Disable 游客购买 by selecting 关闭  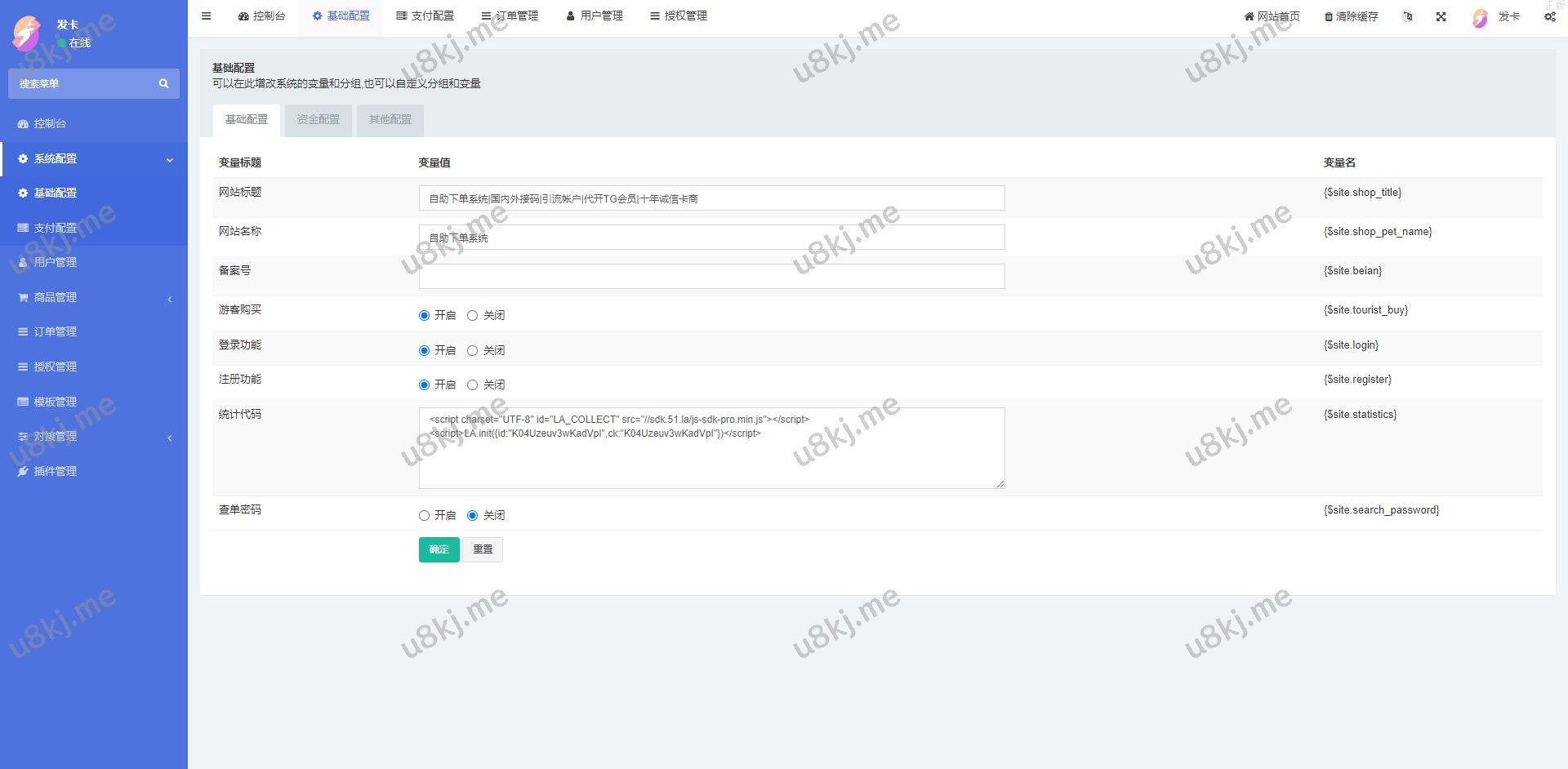pyautogui.click(x=472, y=316)
